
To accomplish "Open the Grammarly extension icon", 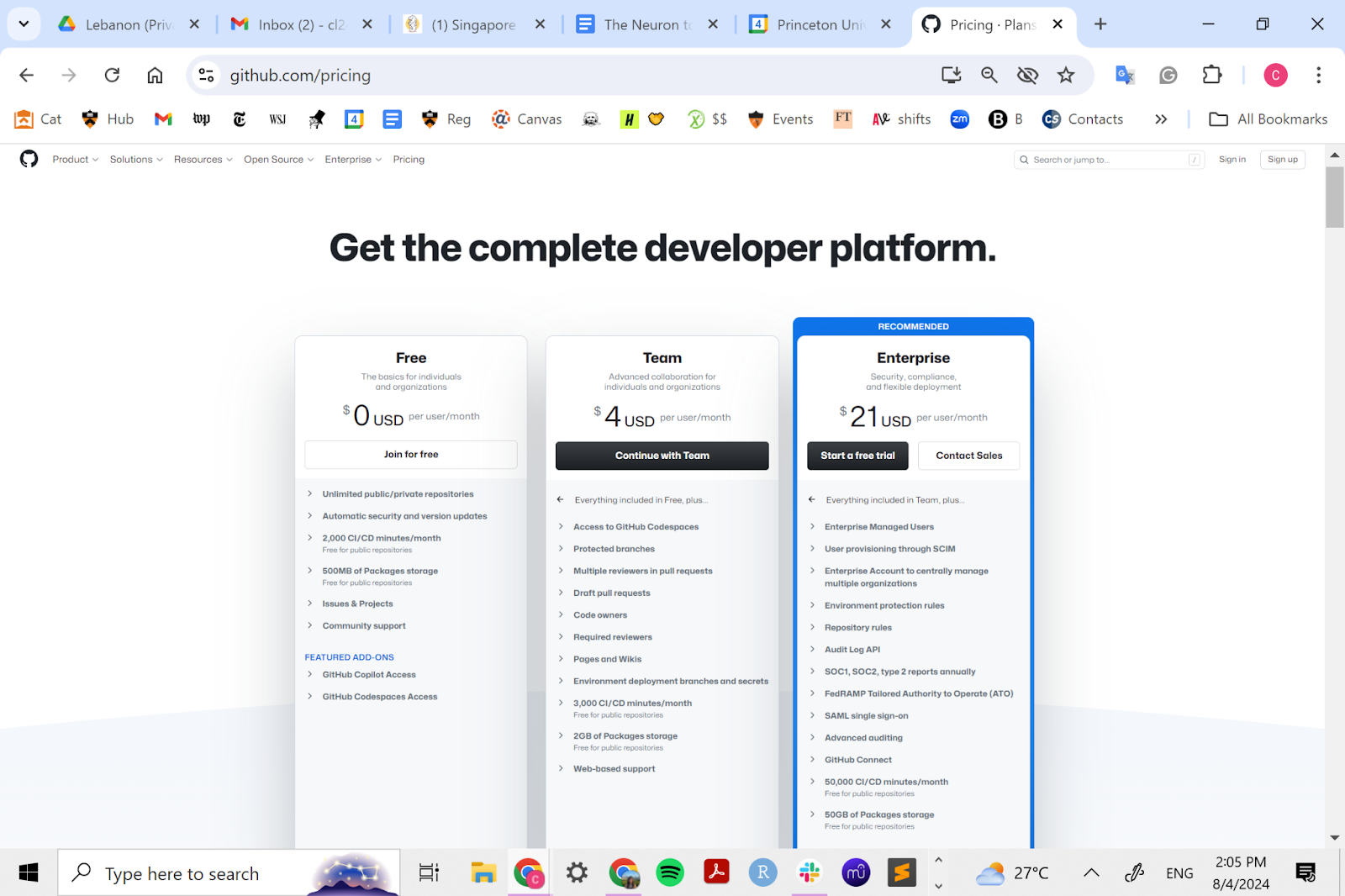I will (x=1168, y=76).
